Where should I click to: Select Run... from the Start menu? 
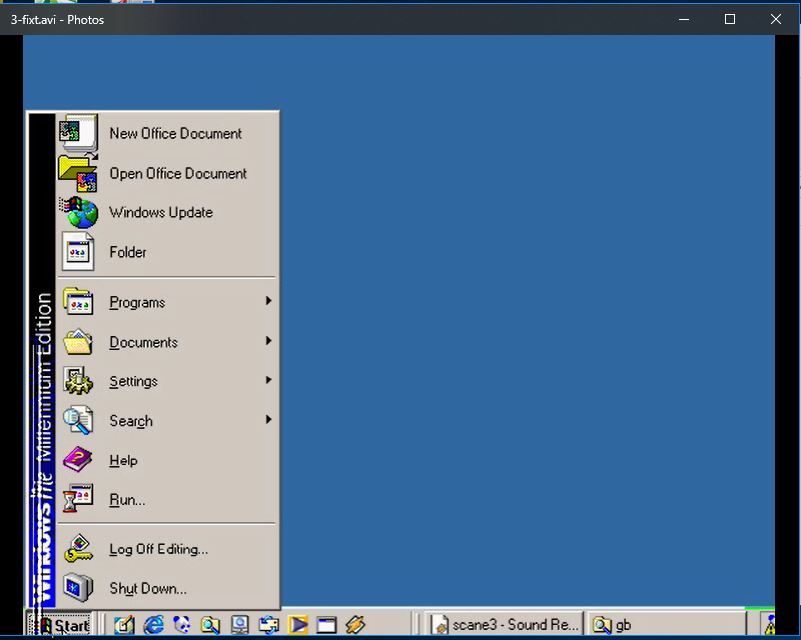click(167, 499)
